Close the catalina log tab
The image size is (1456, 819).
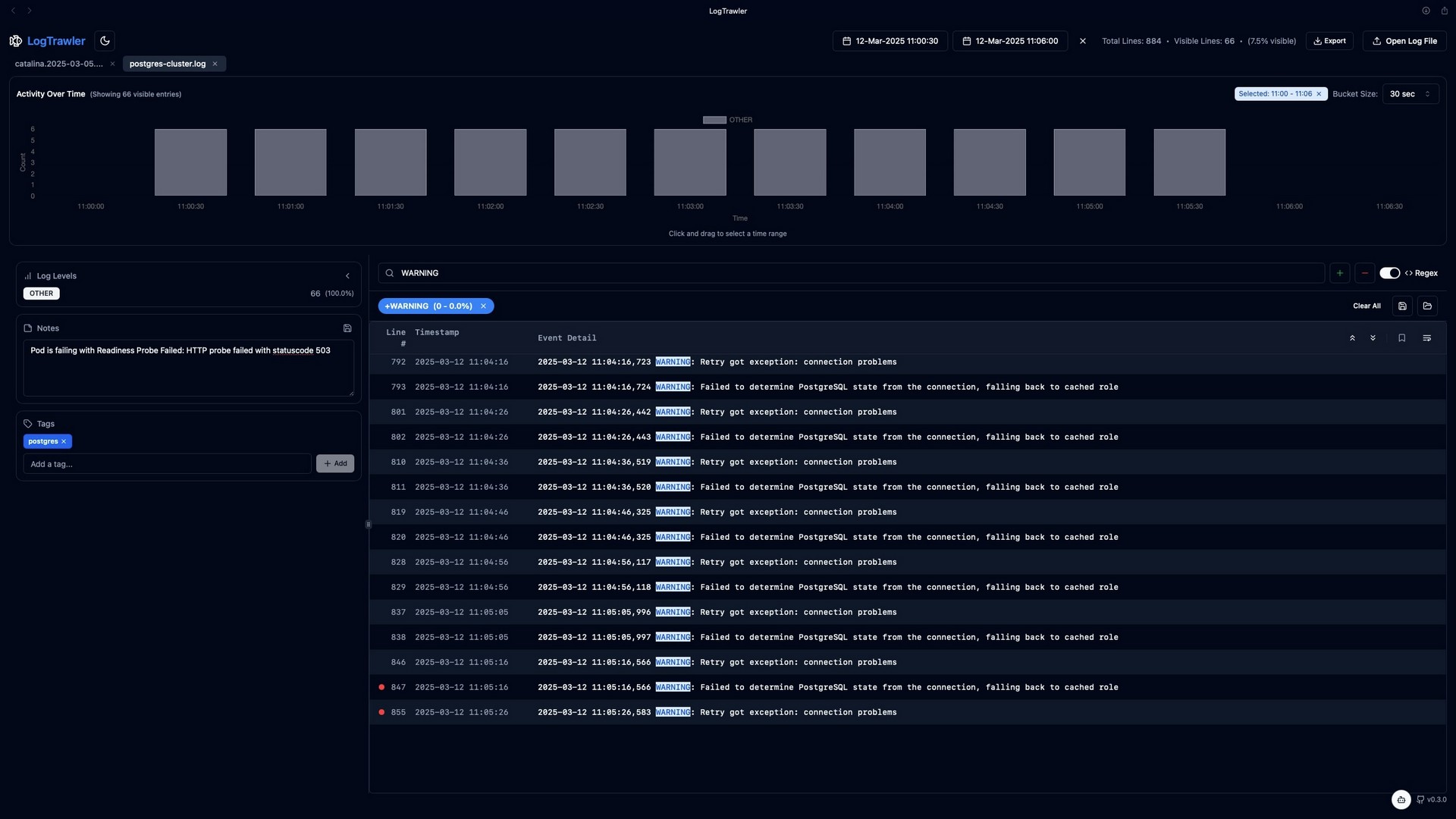coord(112,64)
